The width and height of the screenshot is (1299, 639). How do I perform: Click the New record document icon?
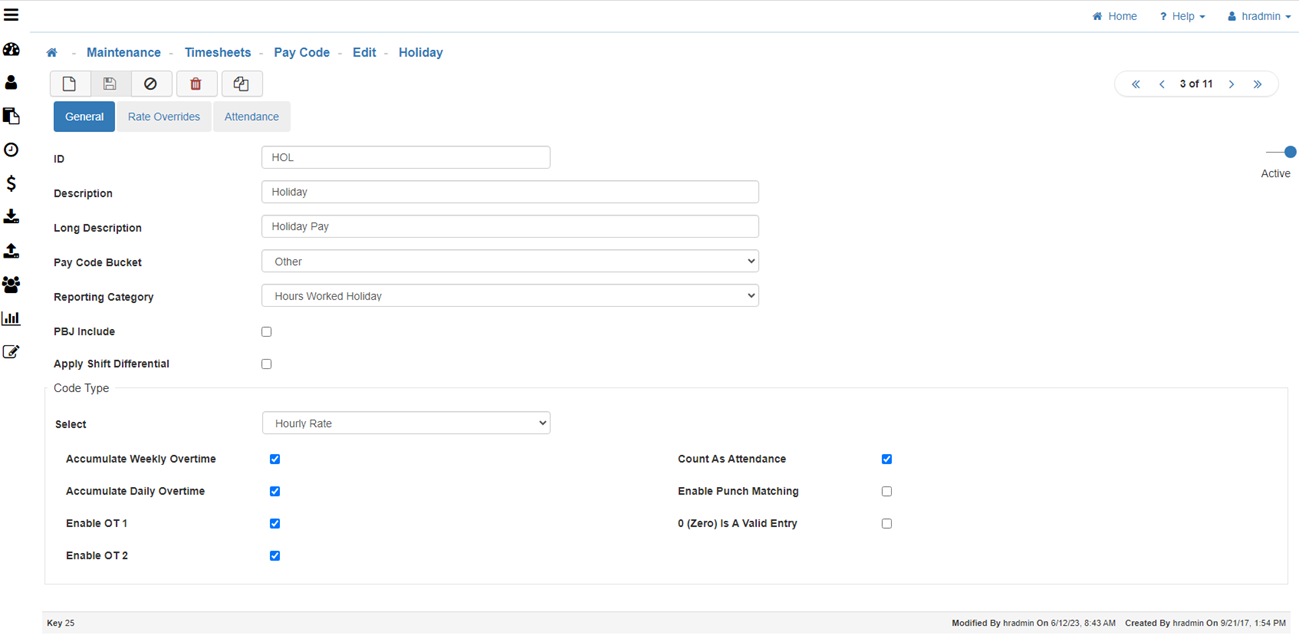(x=70, y=84)
